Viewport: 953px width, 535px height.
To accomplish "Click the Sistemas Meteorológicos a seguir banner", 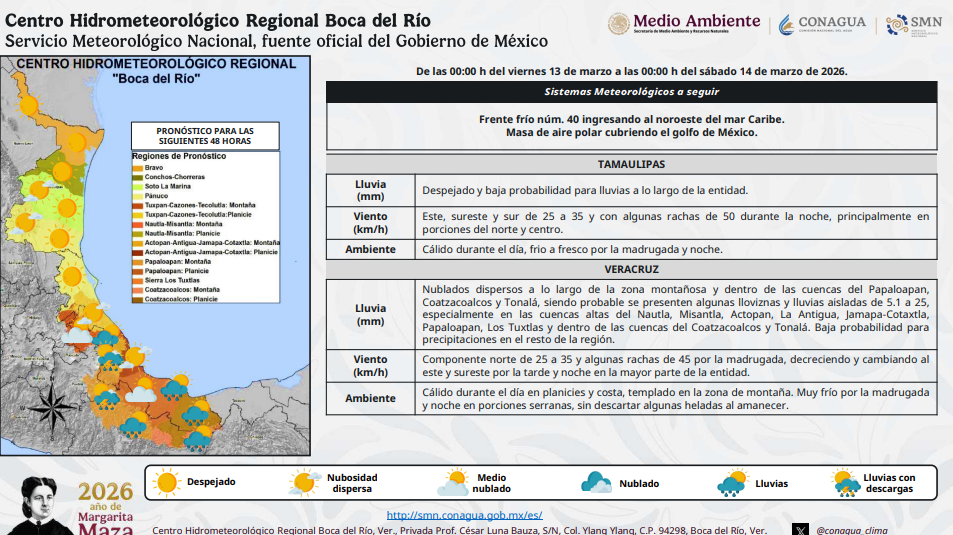I will [x=631, y=91].
